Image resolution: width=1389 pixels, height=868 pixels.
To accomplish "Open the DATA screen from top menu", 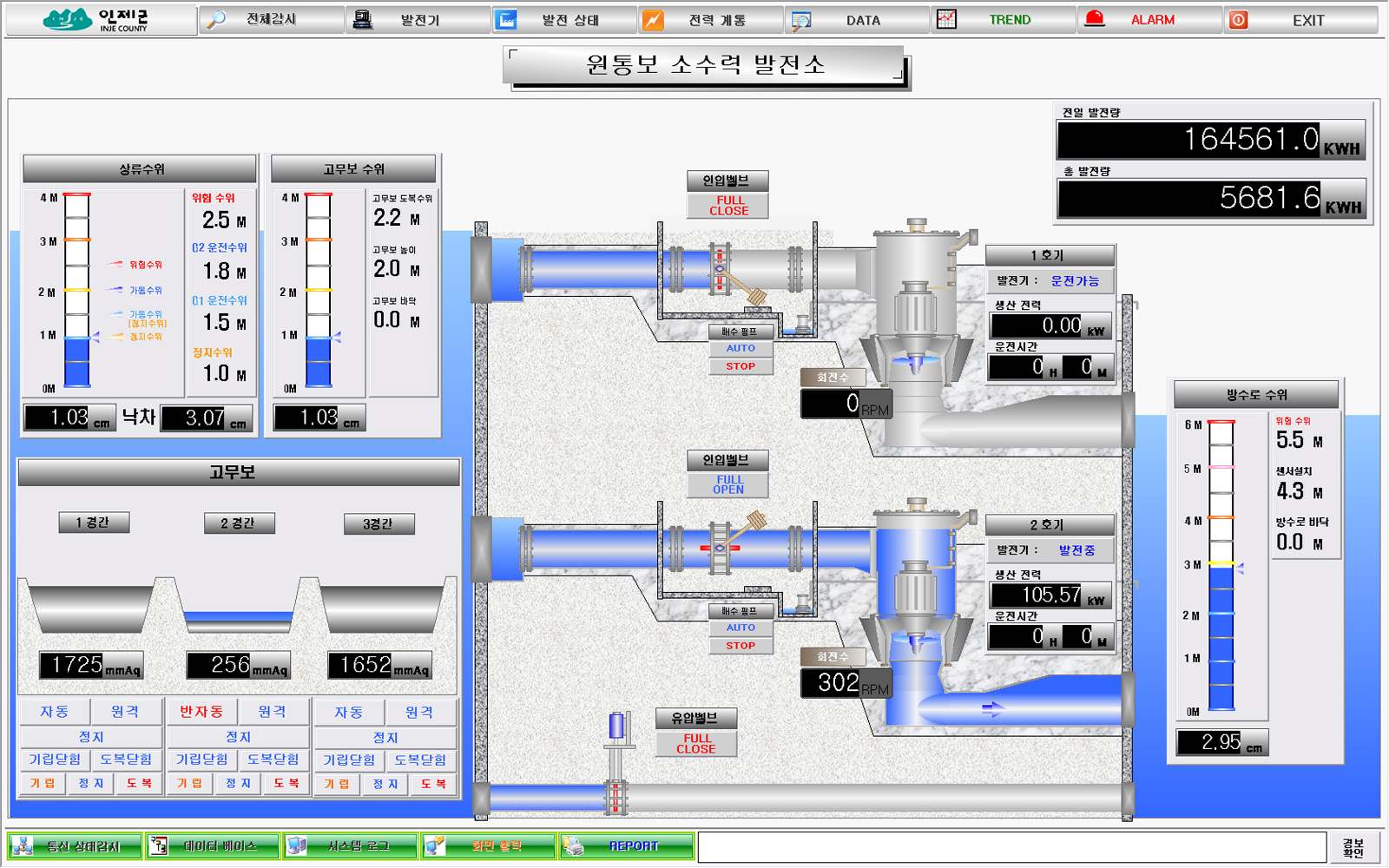I will click(862, 20).
